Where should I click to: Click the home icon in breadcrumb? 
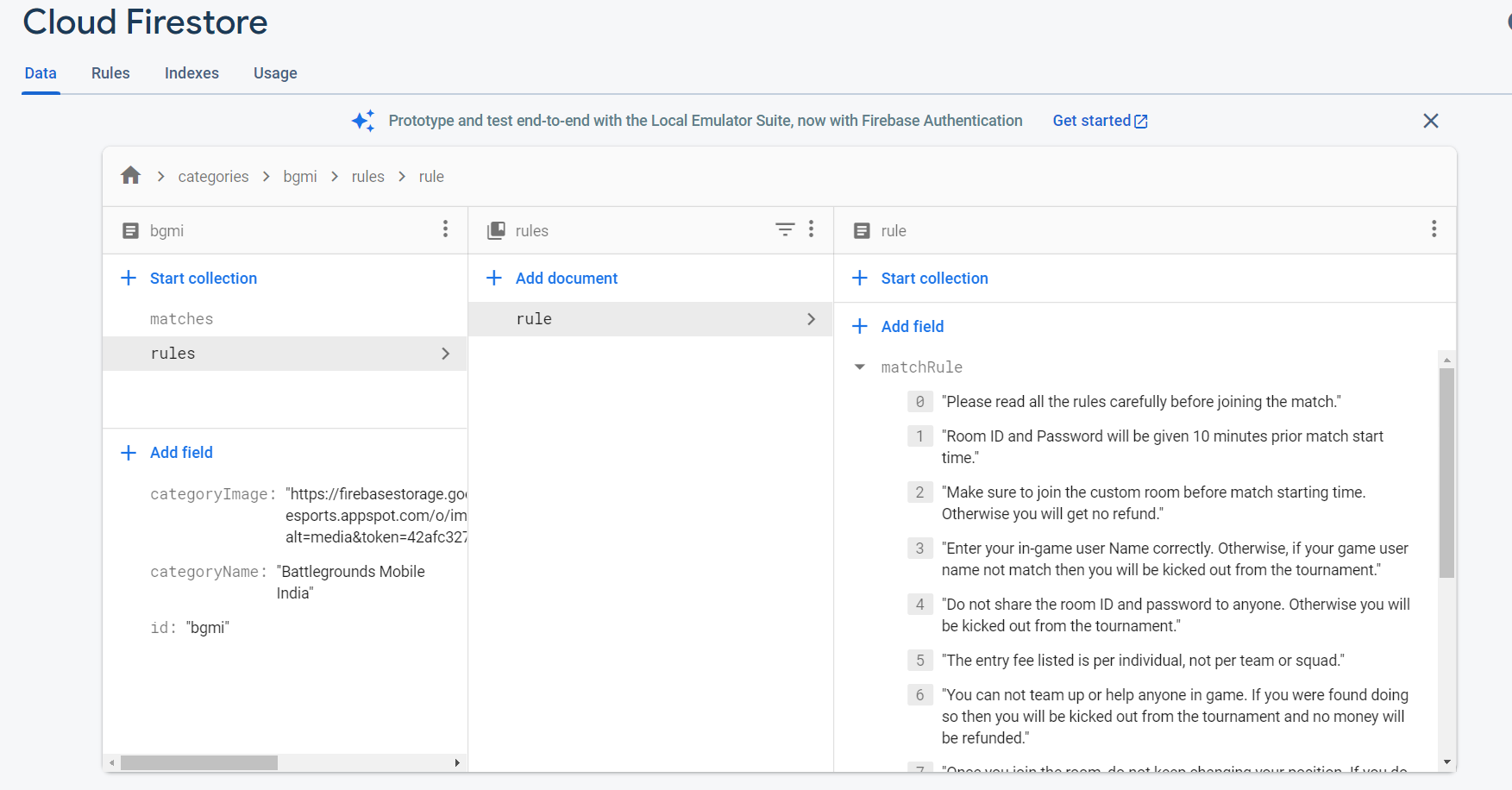click(131, 176)
